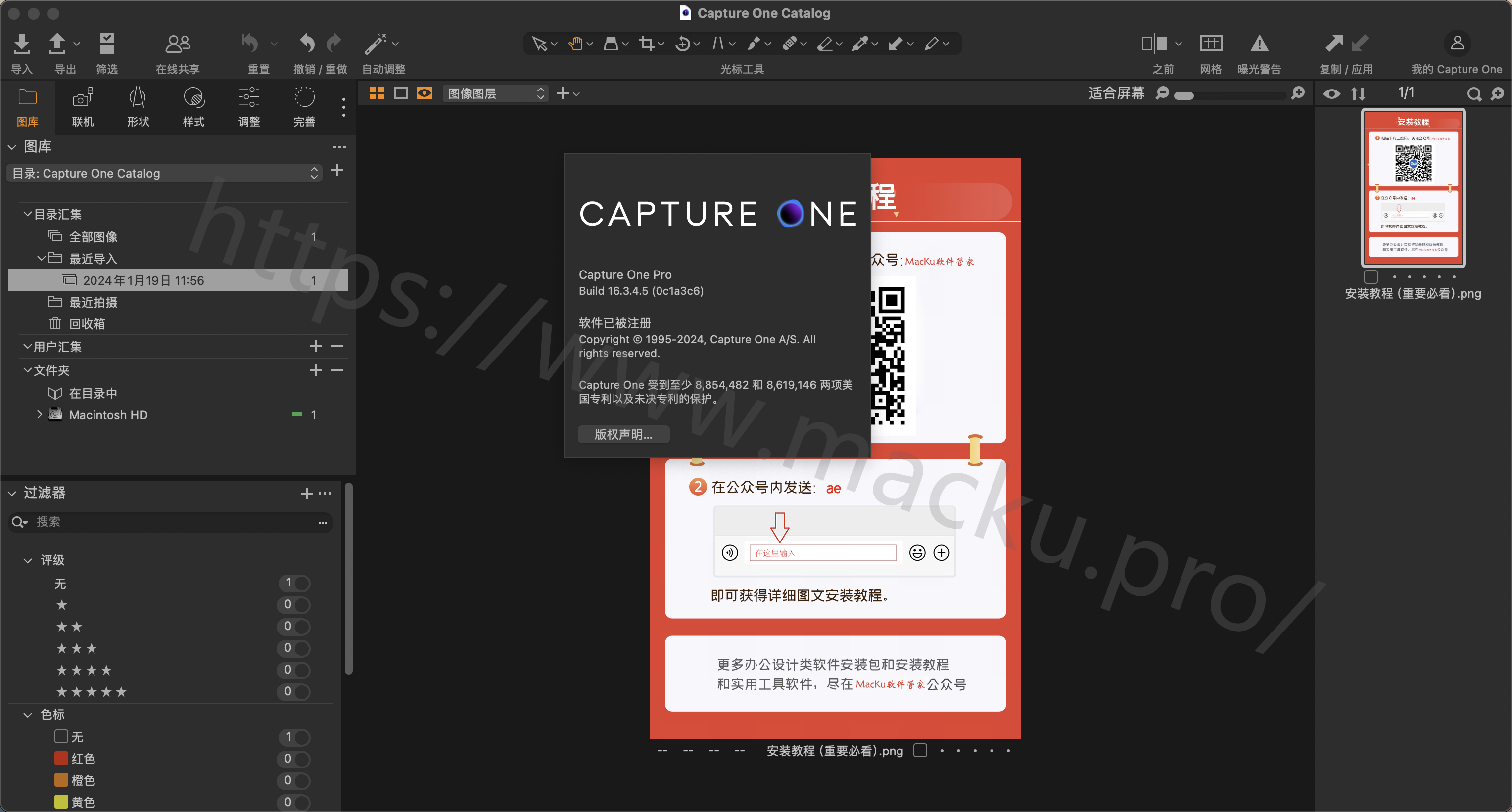Switch to the 形状 tool tab
This screenshot has height=812, width=1512.
(x=138, y=107)
